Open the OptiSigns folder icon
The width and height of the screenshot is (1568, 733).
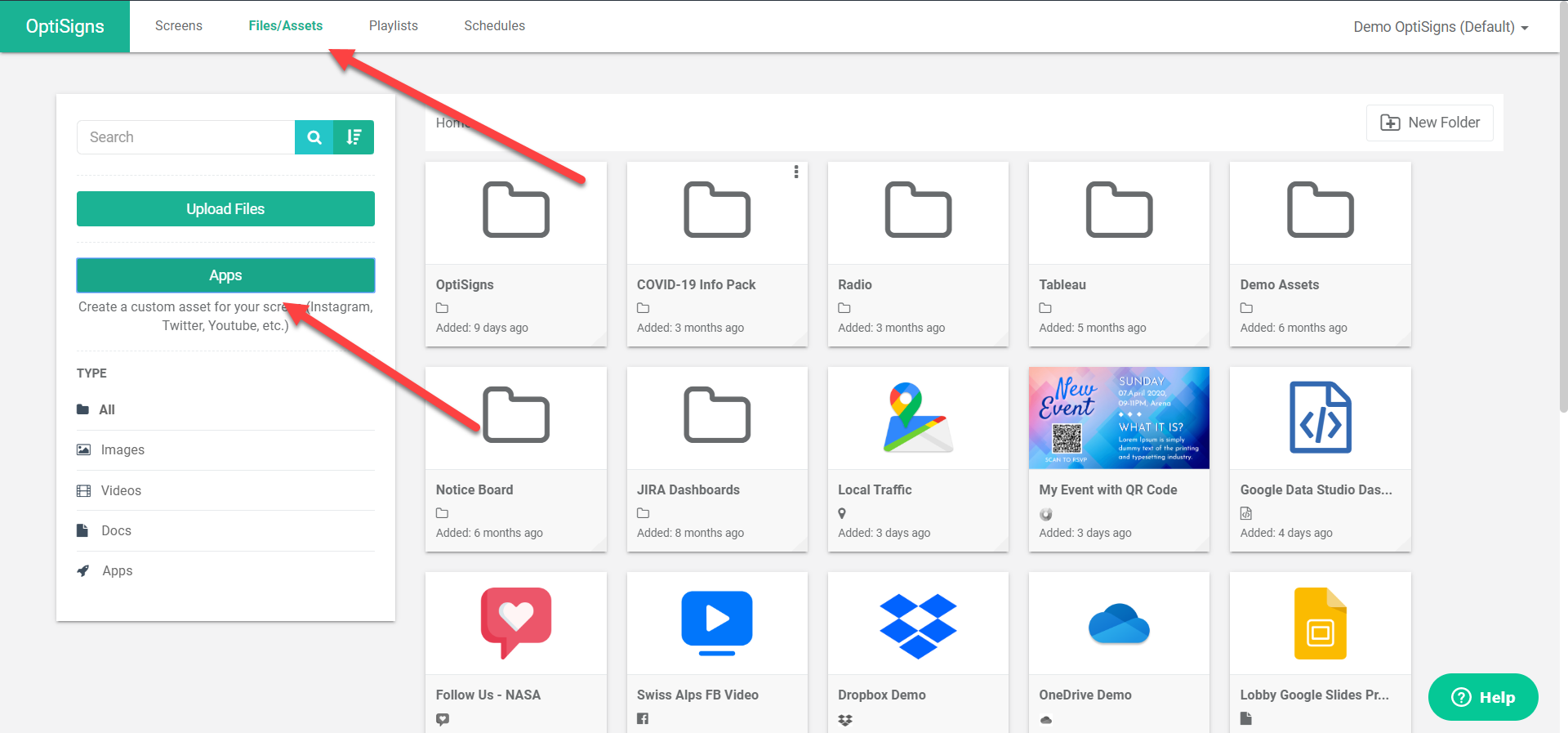tap(516, 210)
